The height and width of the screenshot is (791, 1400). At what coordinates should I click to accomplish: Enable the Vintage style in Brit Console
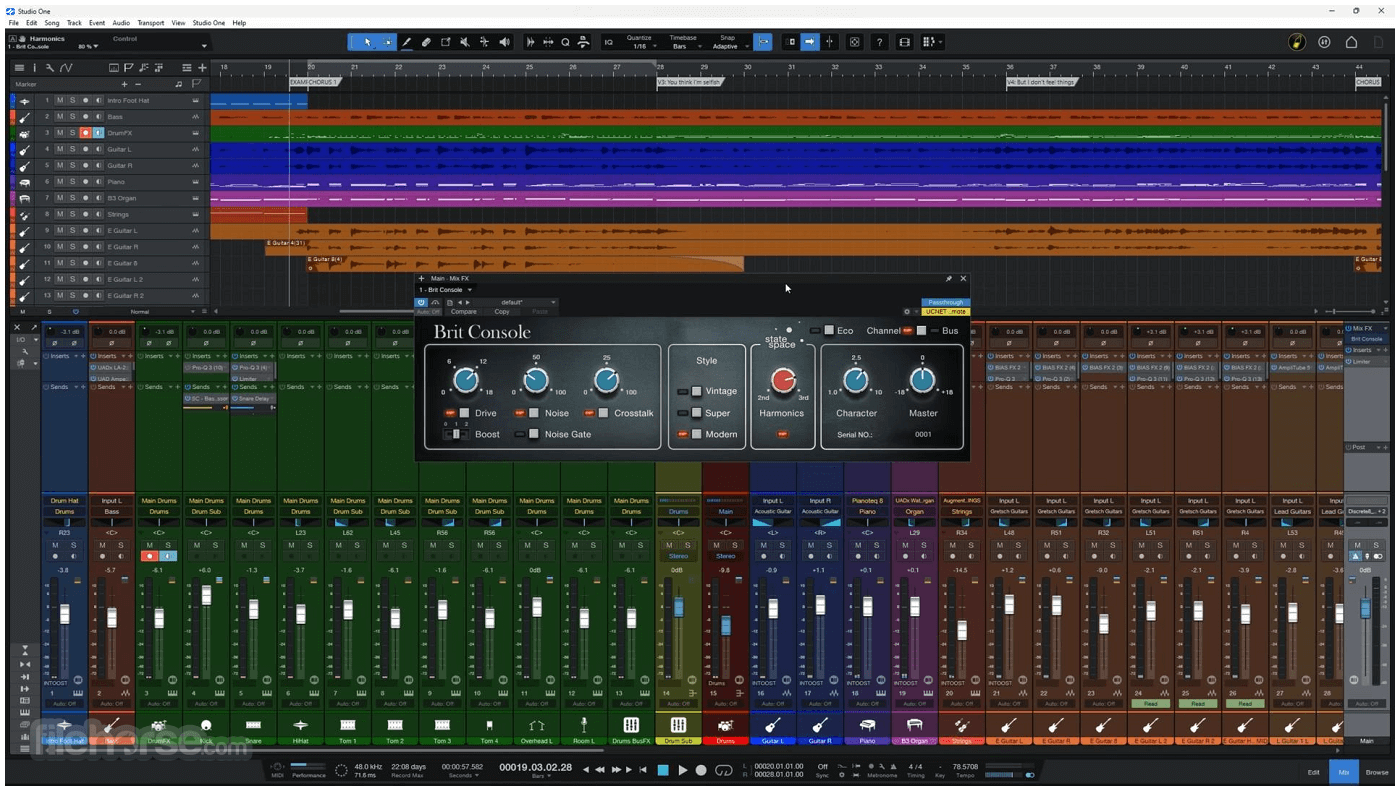[x=696, y=391]
